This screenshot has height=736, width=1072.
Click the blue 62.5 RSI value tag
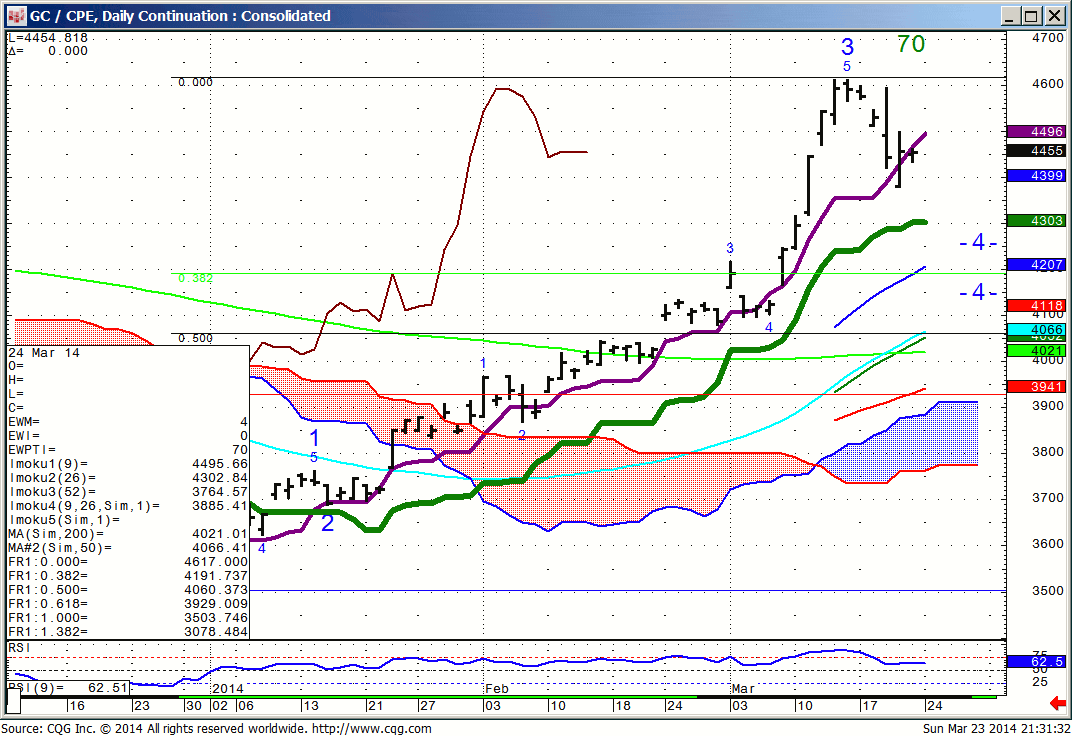point(1036,662)
